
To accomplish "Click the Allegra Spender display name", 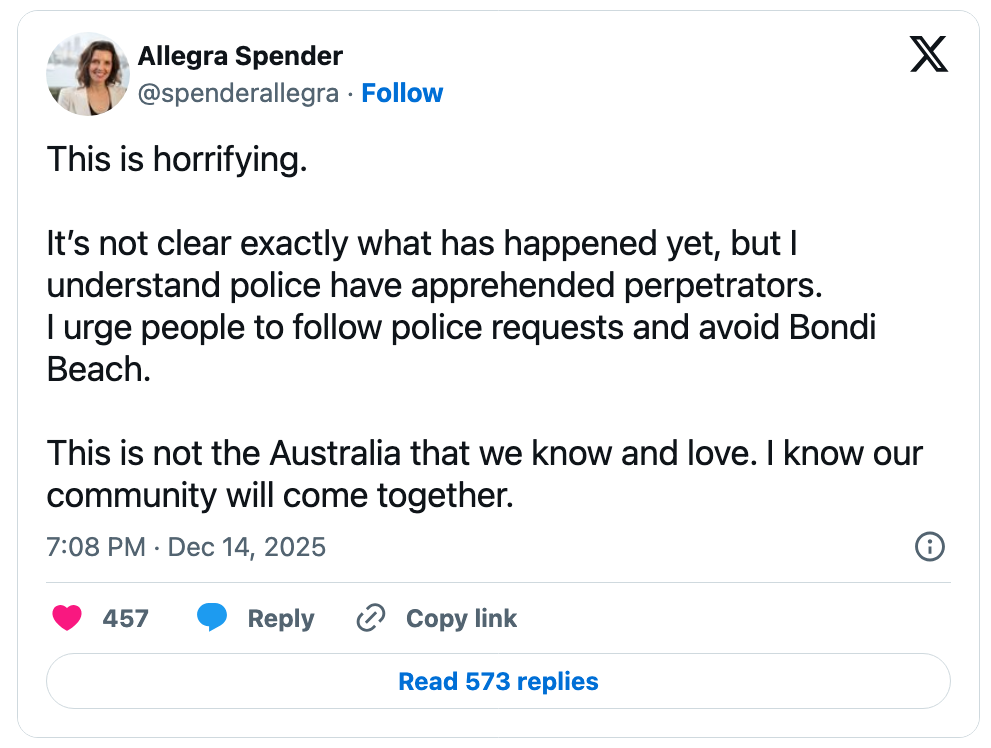I will (240, 56).
